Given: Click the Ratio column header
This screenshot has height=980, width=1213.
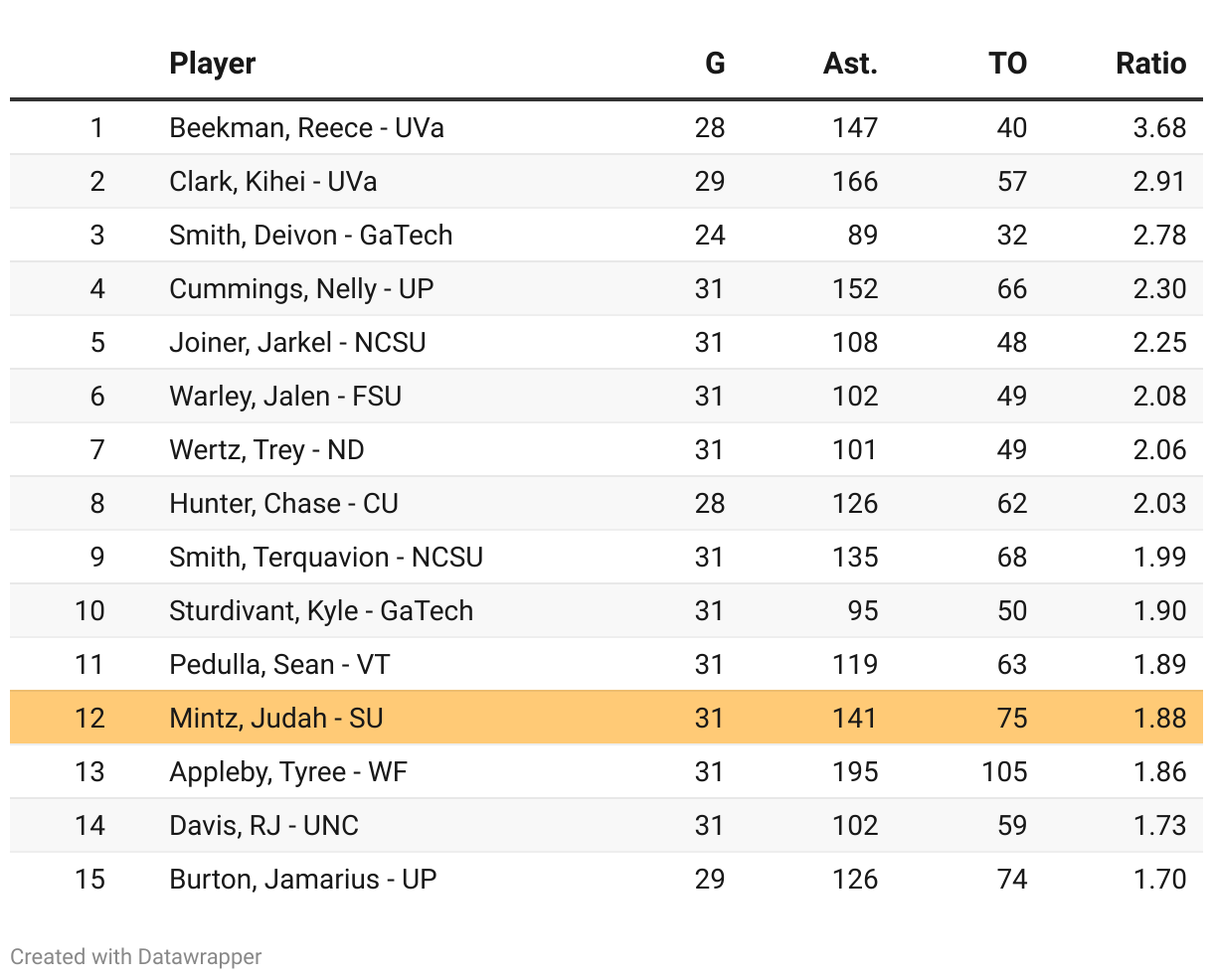Looking at the screenshot, I should tap(1150, 64).
